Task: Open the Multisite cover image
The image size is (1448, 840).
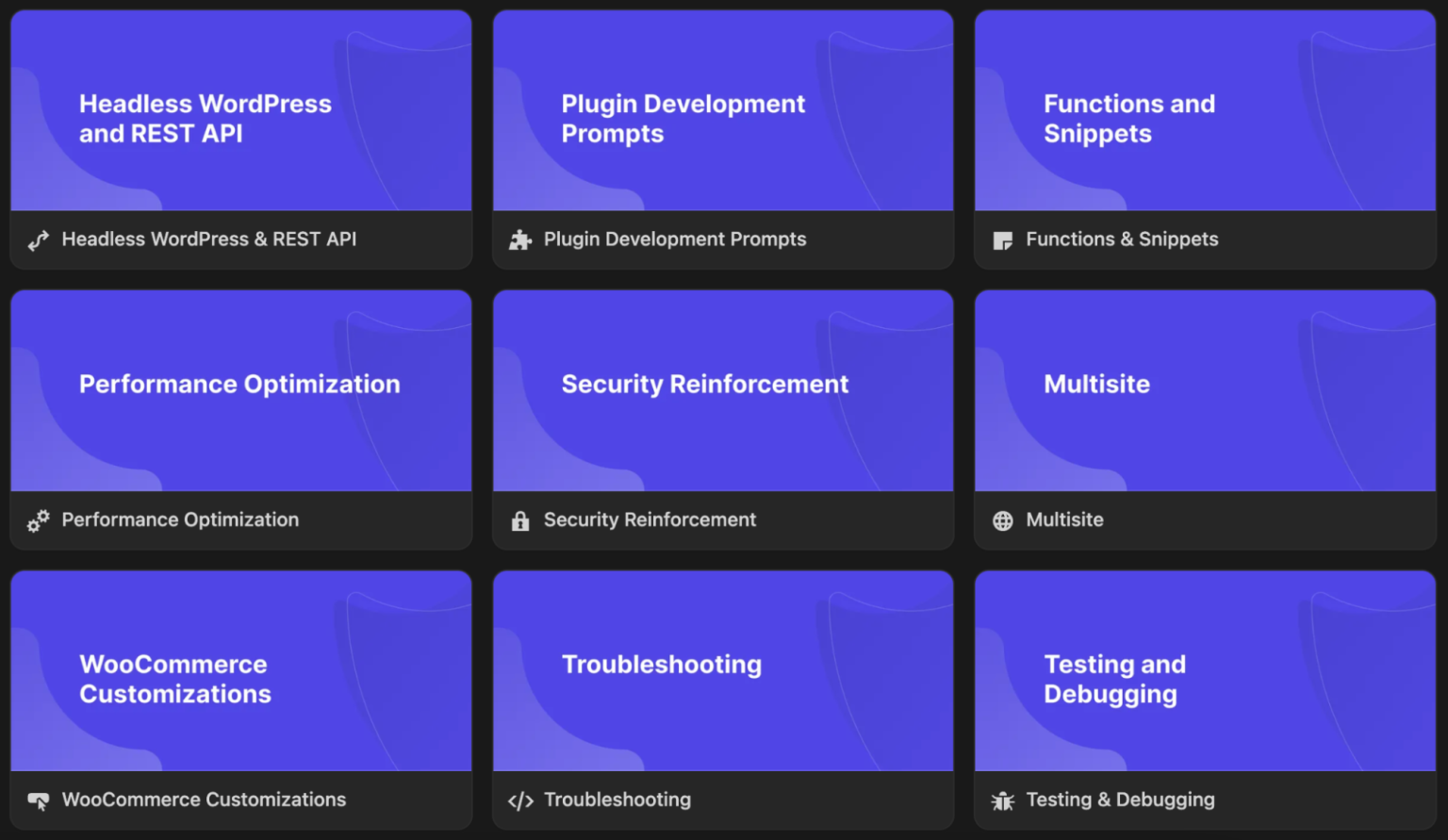Action: pyautogui.click(x=1205, y=390)
